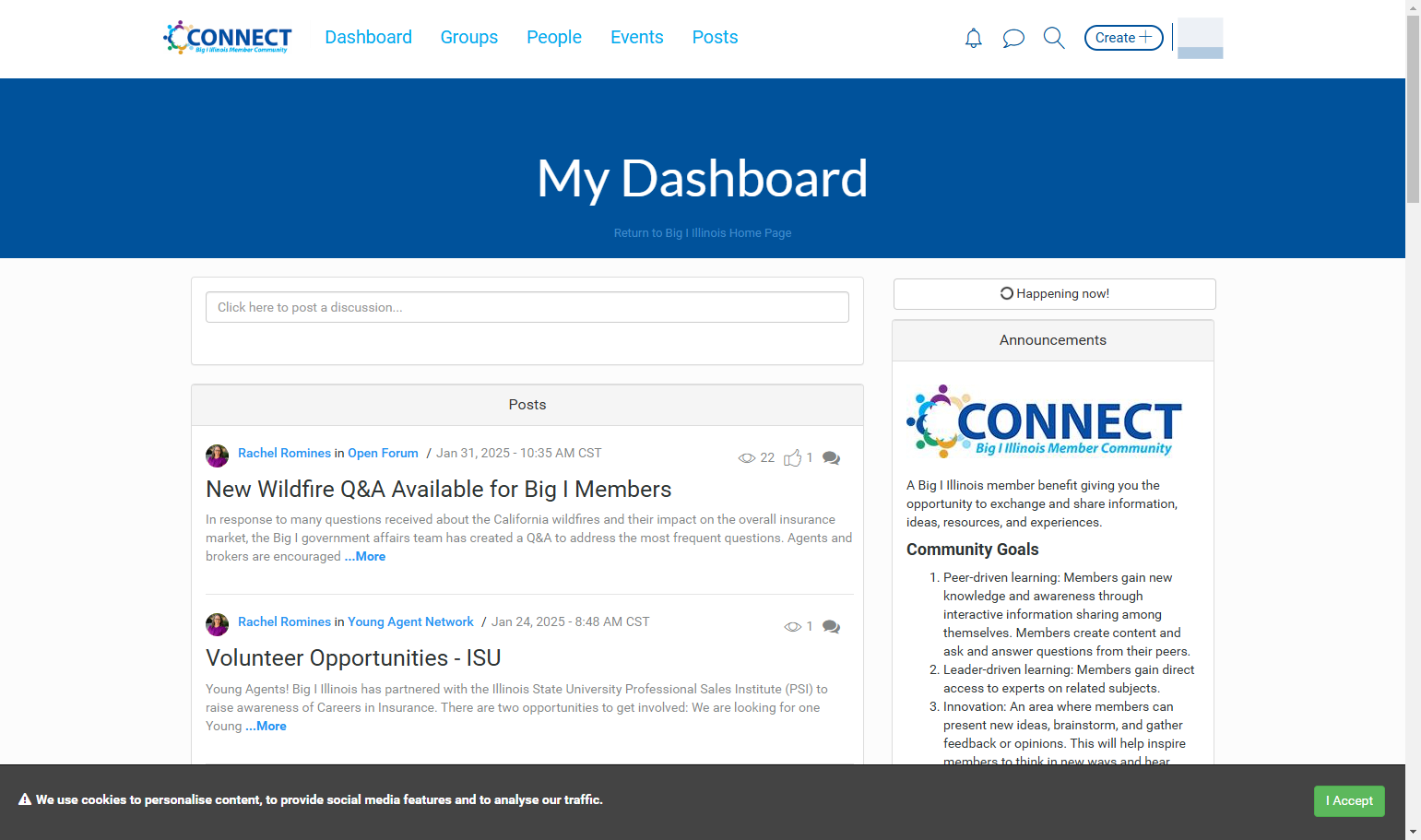Screen dimensions: 1421x840
Task: Open comments icon on Wildfire Q&A post
Action: 831,458
